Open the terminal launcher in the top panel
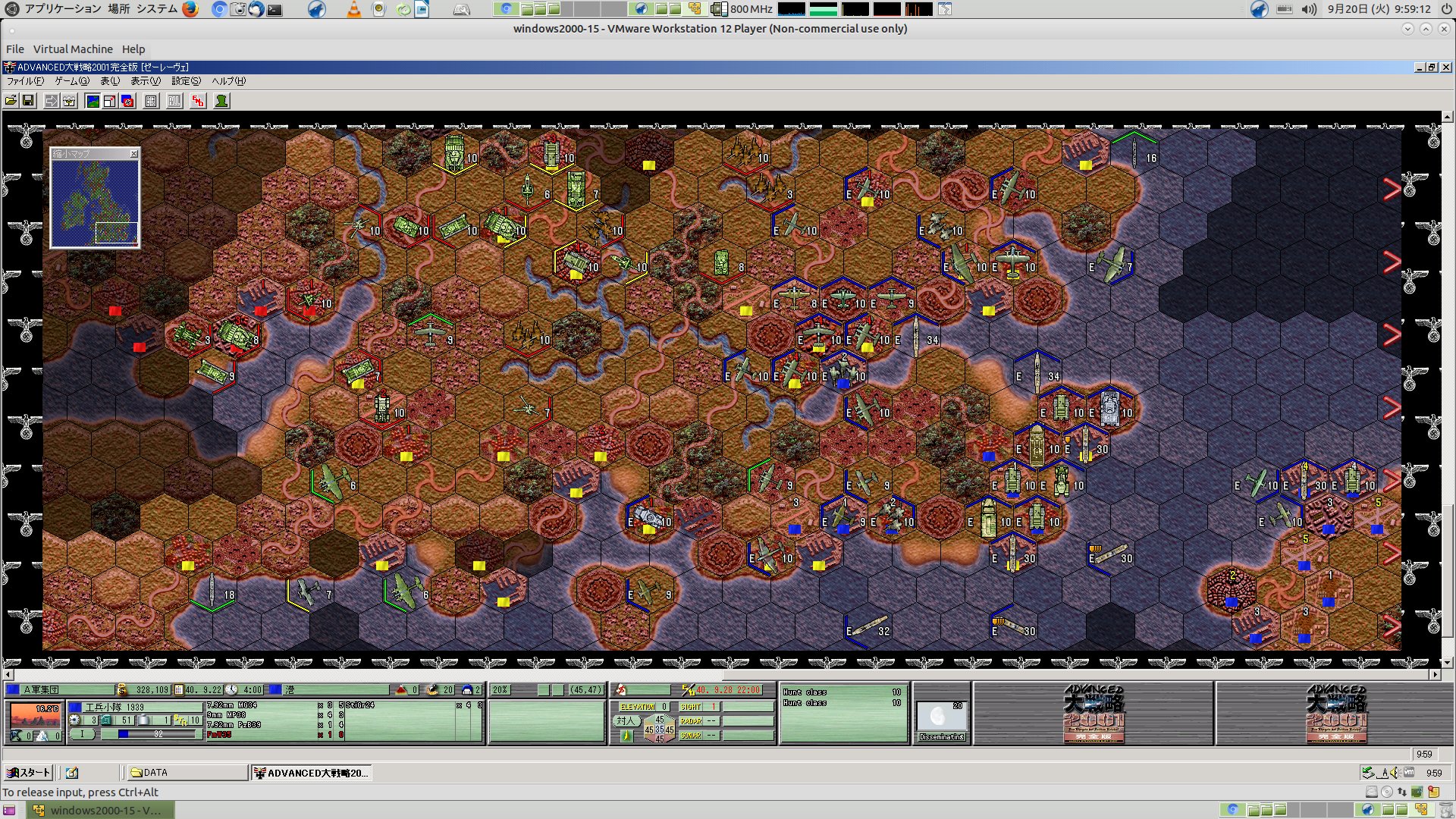 [x=275, y=10]
